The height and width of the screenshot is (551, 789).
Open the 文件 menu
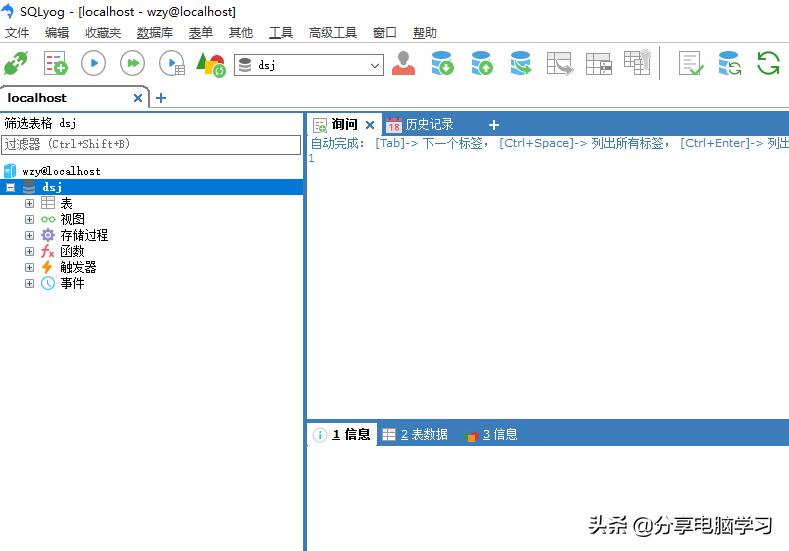[17, 33]
